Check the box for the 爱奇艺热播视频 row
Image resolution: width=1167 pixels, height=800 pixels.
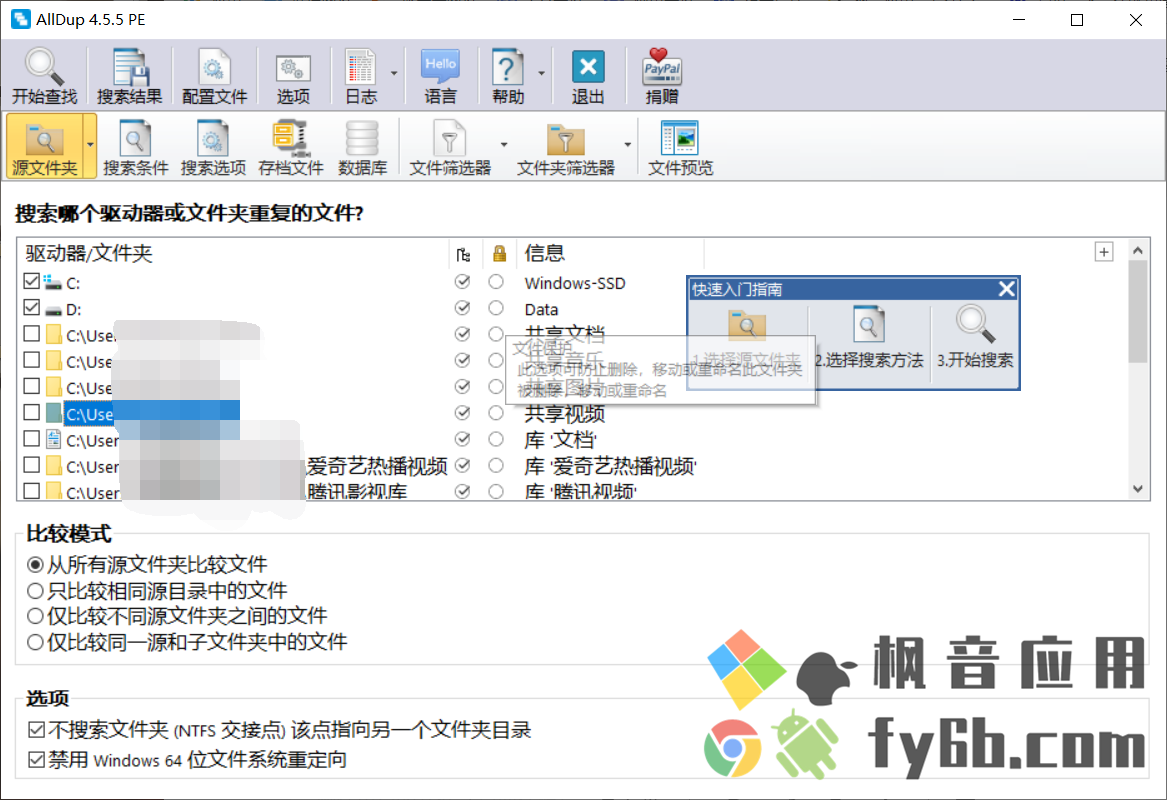(31, 465)
